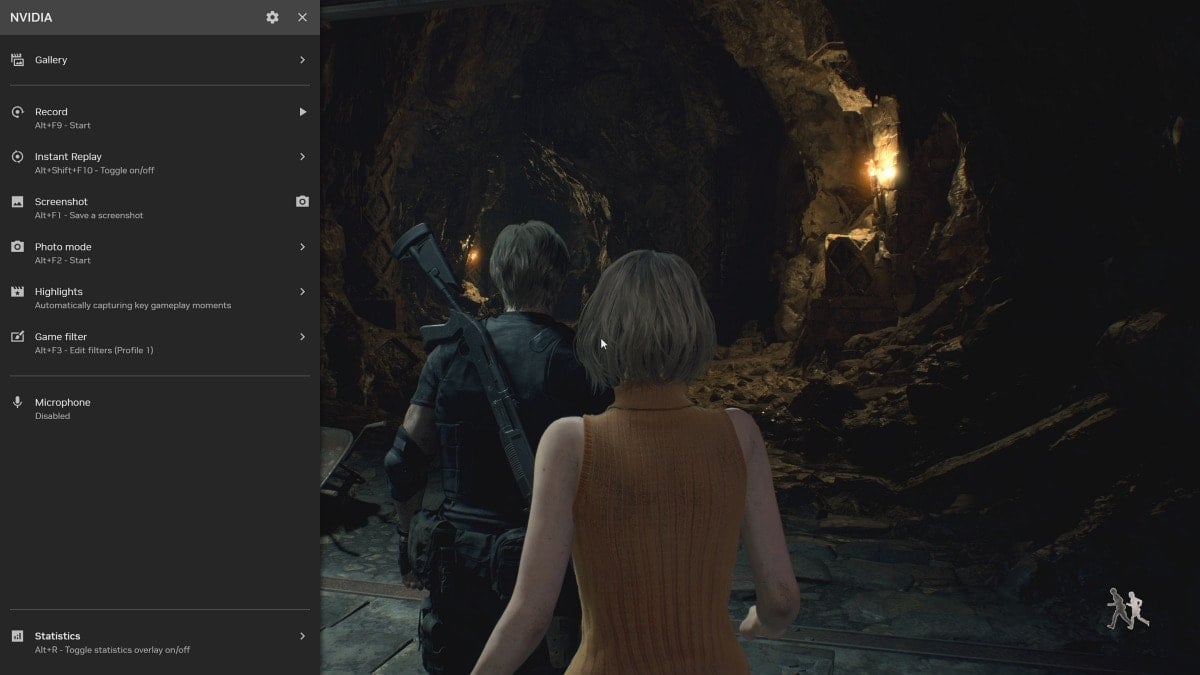The width and height of the screenshot is (1200, 675).
Task: Click 'Alt+R - Toggle statistics overlay on/off' text
Action: pyautogui.click(x=112, y=650)
